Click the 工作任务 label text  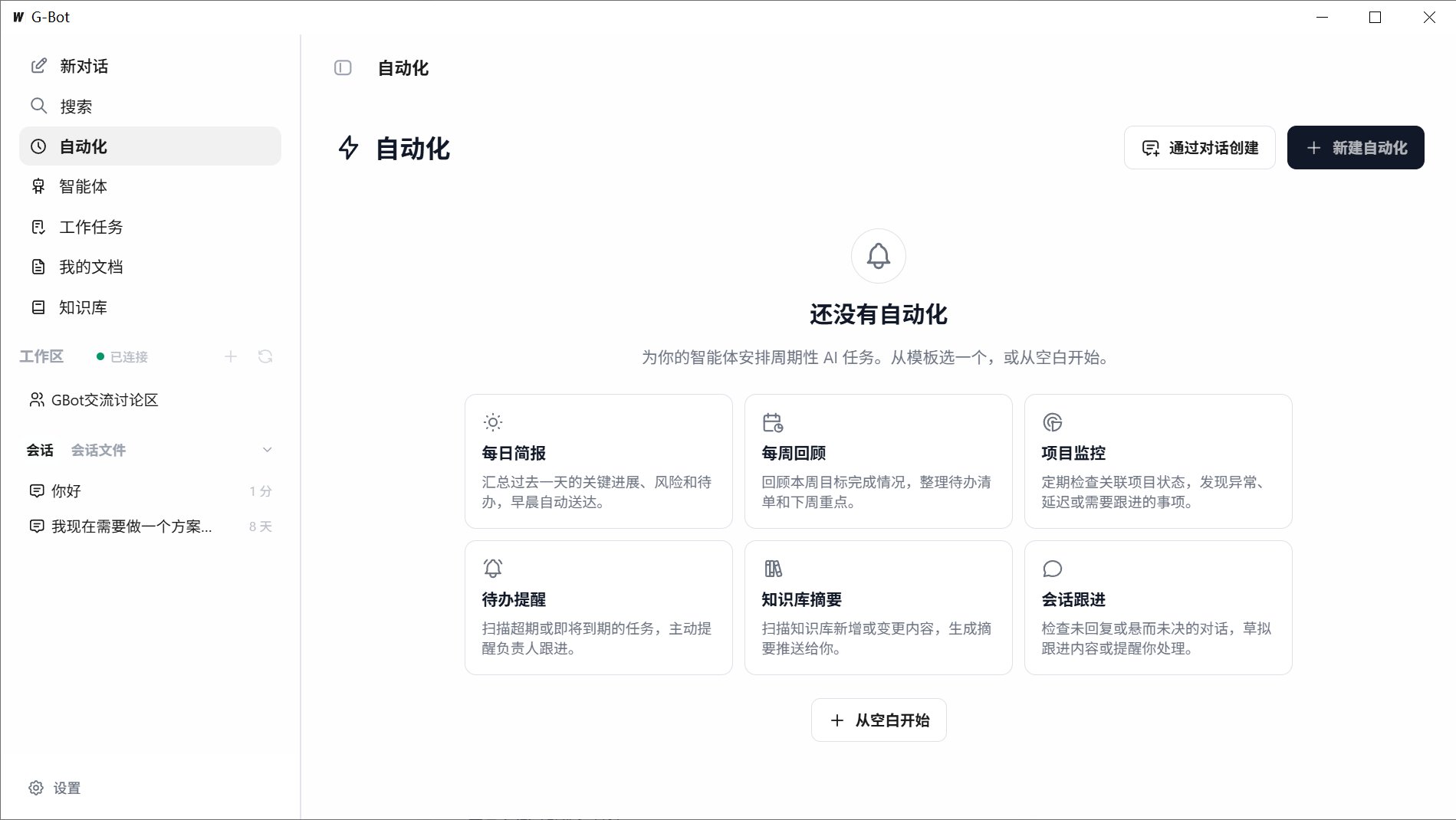91,228
